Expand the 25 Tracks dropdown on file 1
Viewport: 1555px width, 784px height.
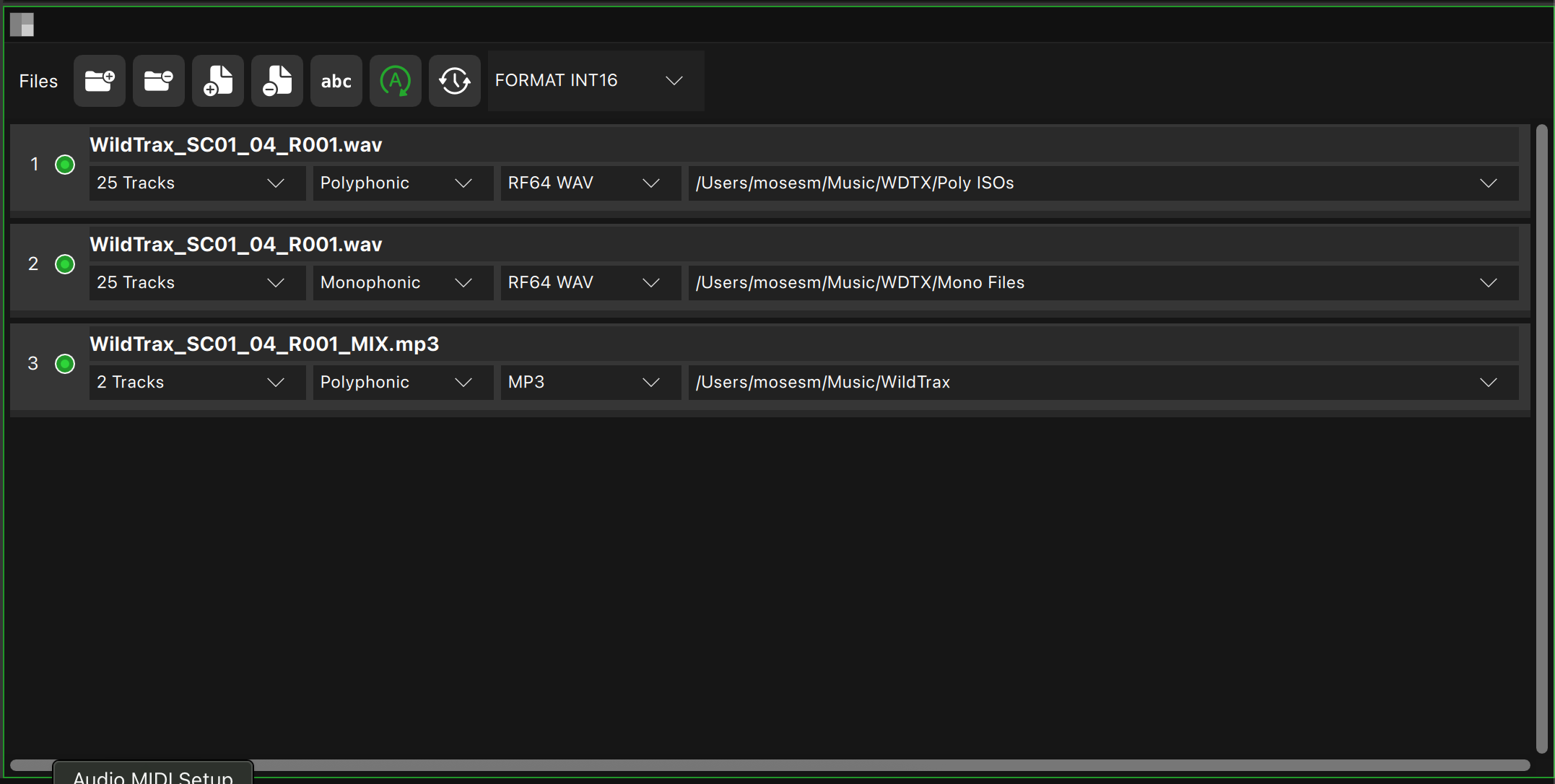196,183
